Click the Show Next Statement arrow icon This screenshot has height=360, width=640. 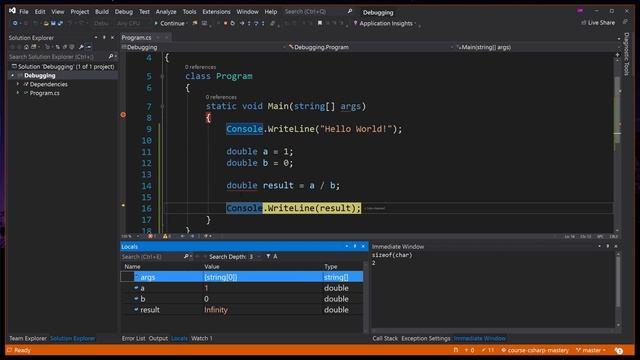click(x=242, y=23)
